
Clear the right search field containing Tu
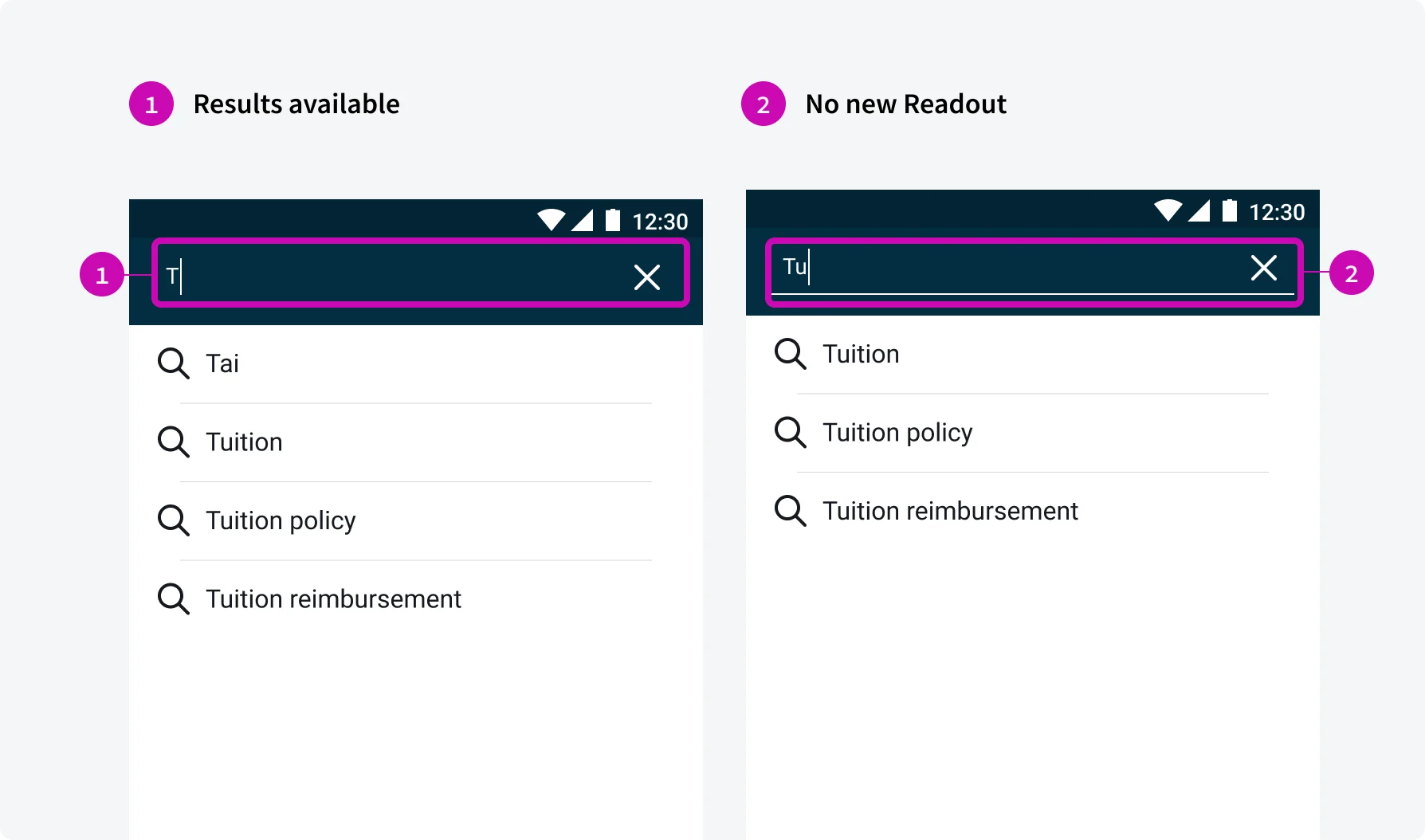tap(1263, 268)
